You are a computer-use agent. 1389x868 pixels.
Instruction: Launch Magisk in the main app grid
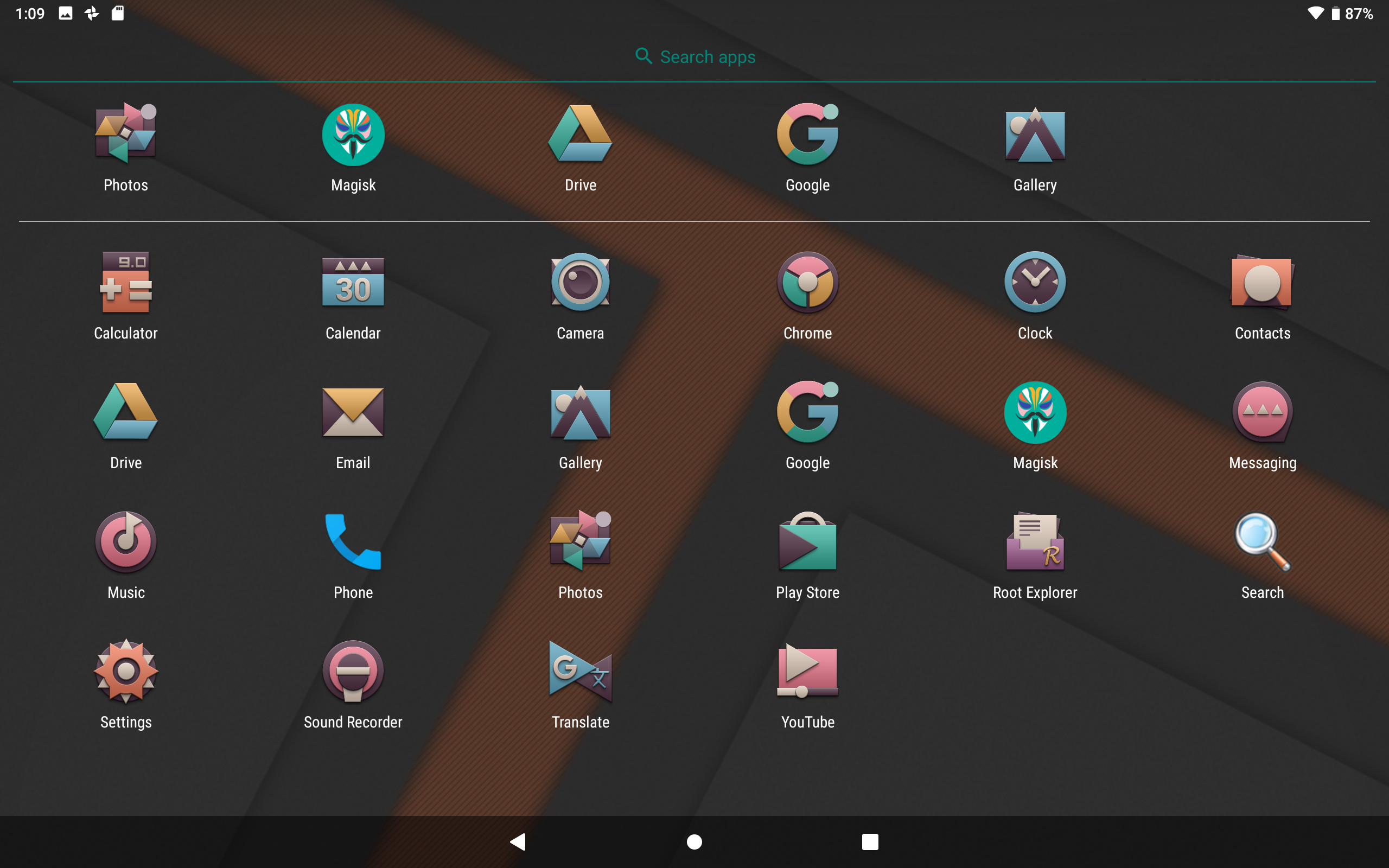[1035, 412]
